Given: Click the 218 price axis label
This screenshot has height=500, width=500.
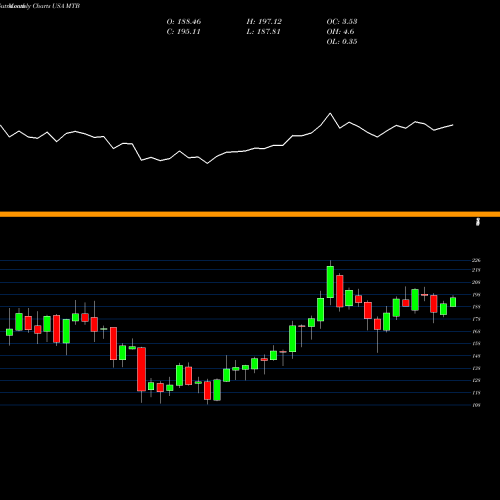Looking at the screenshot, I should 476,270.
